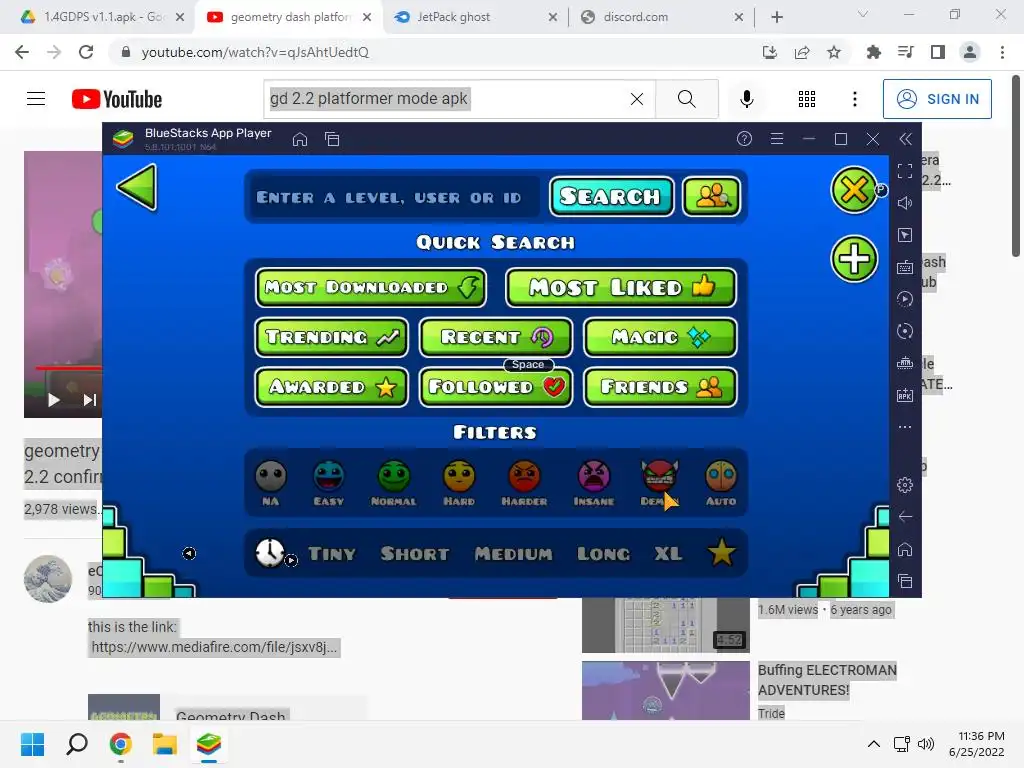
Task: Click BlueStacks sidebar back arrow
Action: (904, 517)
